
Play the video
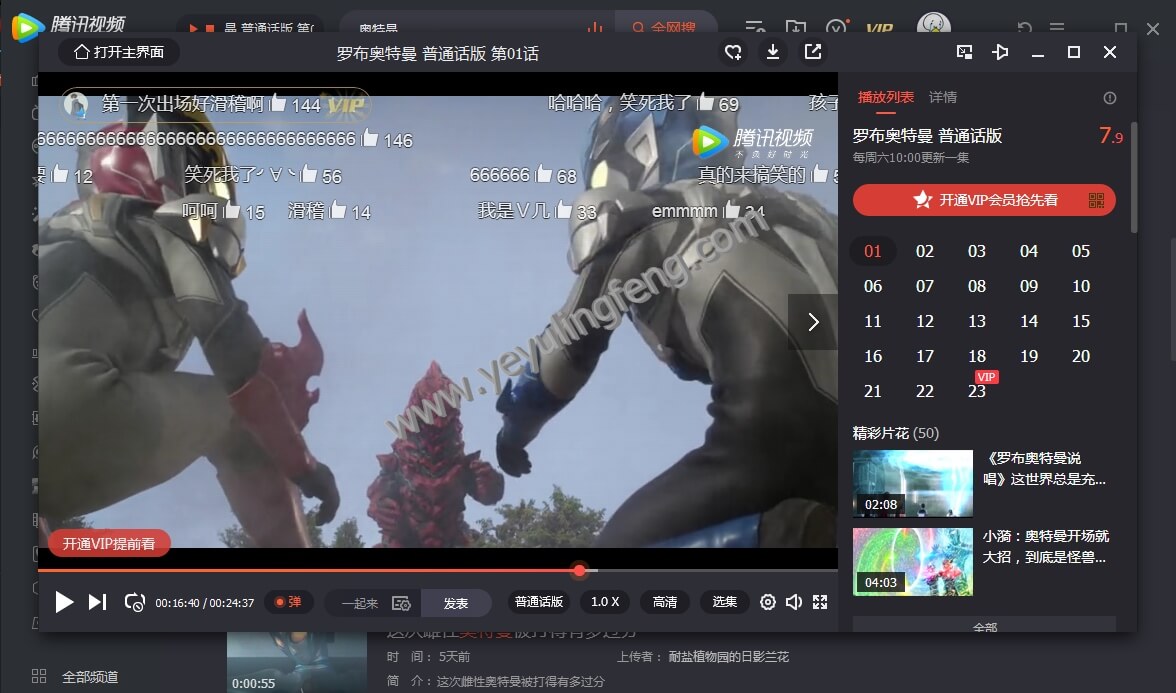click(x=64, y=602)
